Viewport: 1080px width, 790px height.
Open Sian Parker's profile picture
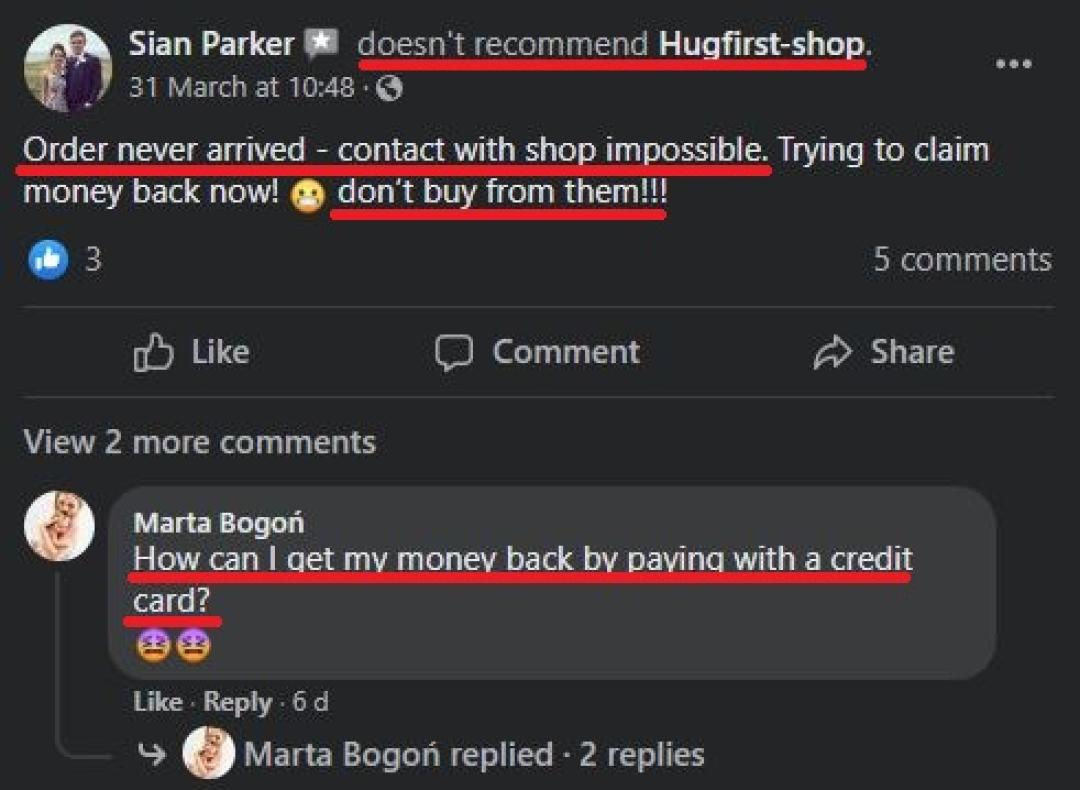coord(68,67)
